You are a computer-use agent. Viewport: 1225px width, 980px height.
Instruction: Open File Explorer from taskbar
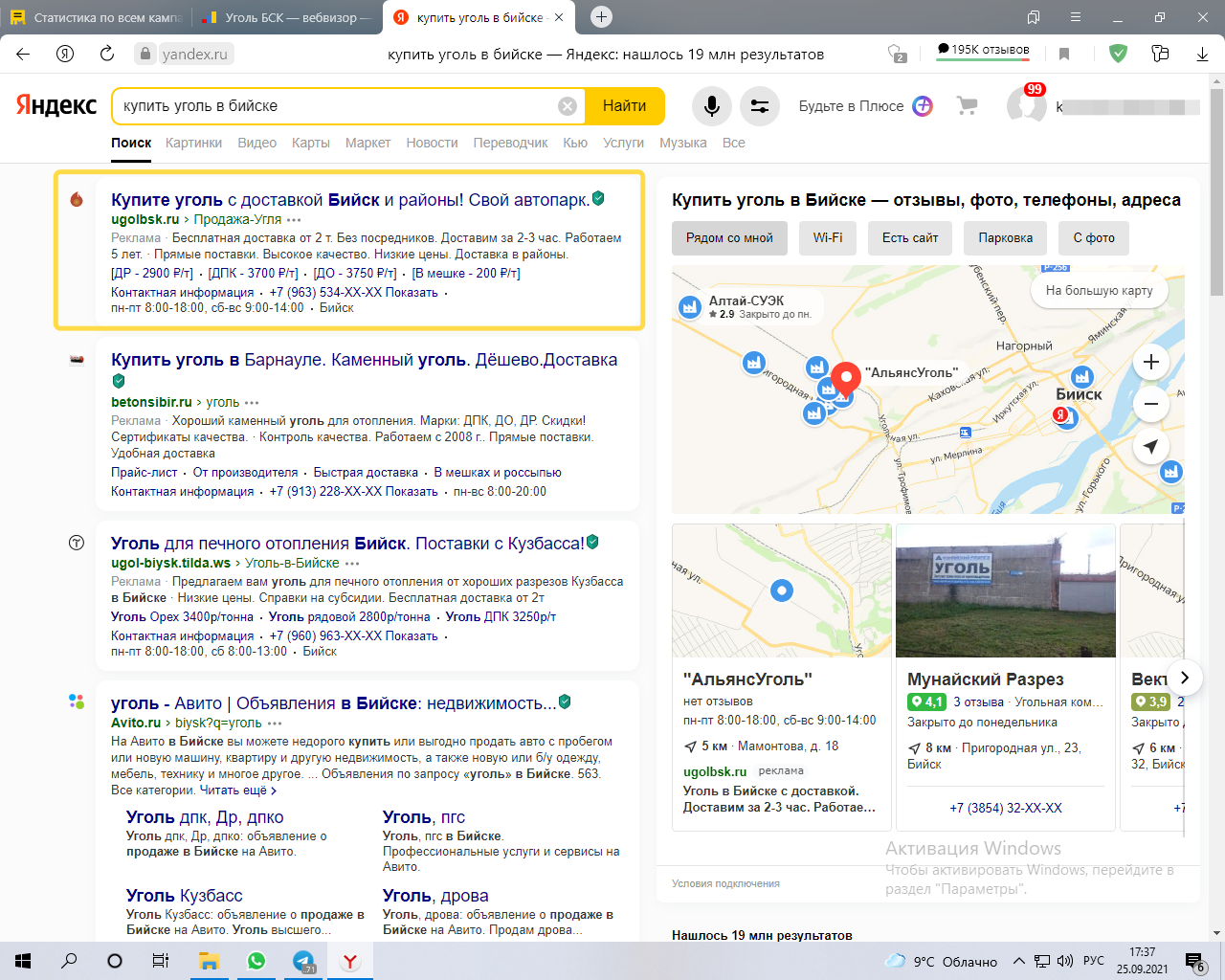pos(210,961)
